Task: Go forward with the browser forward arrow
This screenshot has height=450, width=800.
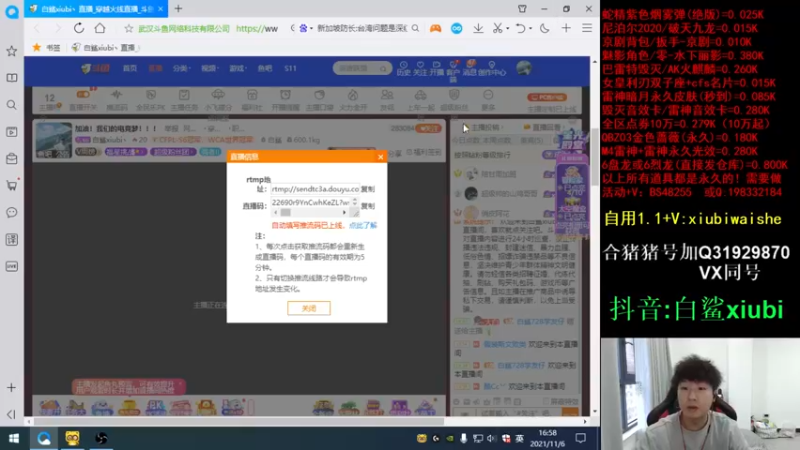Action: click(x=57, y=29)
